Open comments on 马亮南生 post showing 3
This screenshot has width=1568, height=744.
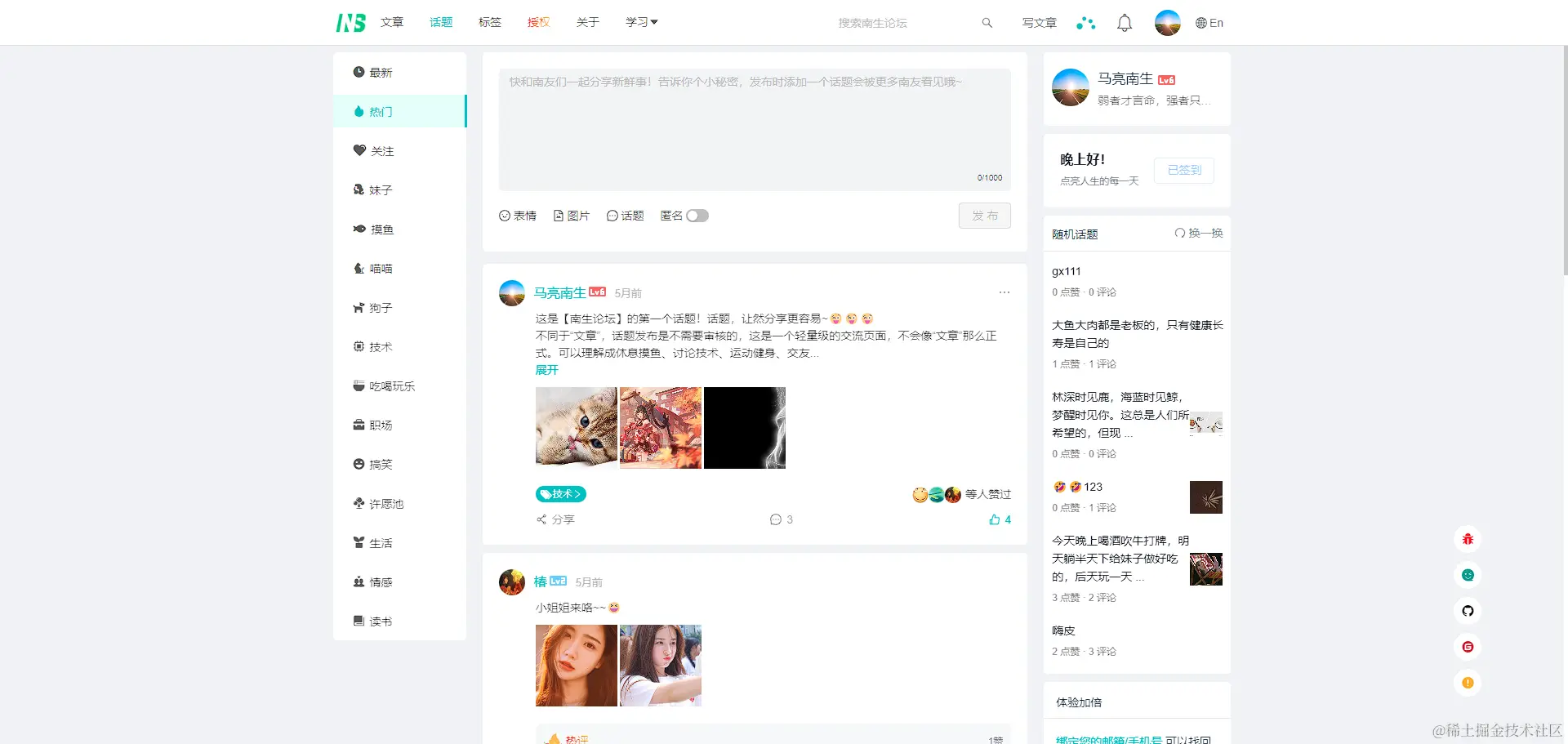[782, 519]
